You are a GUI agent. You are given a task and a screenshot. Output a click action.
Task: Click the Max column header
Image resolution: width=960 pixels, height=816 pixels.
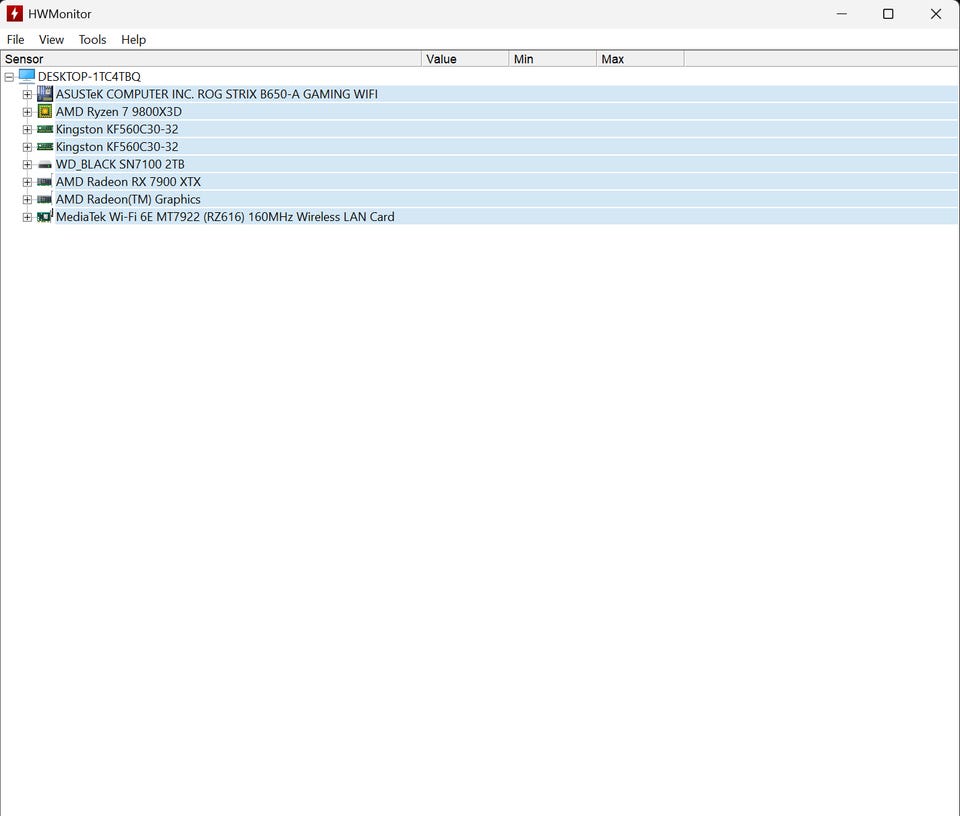640,59
